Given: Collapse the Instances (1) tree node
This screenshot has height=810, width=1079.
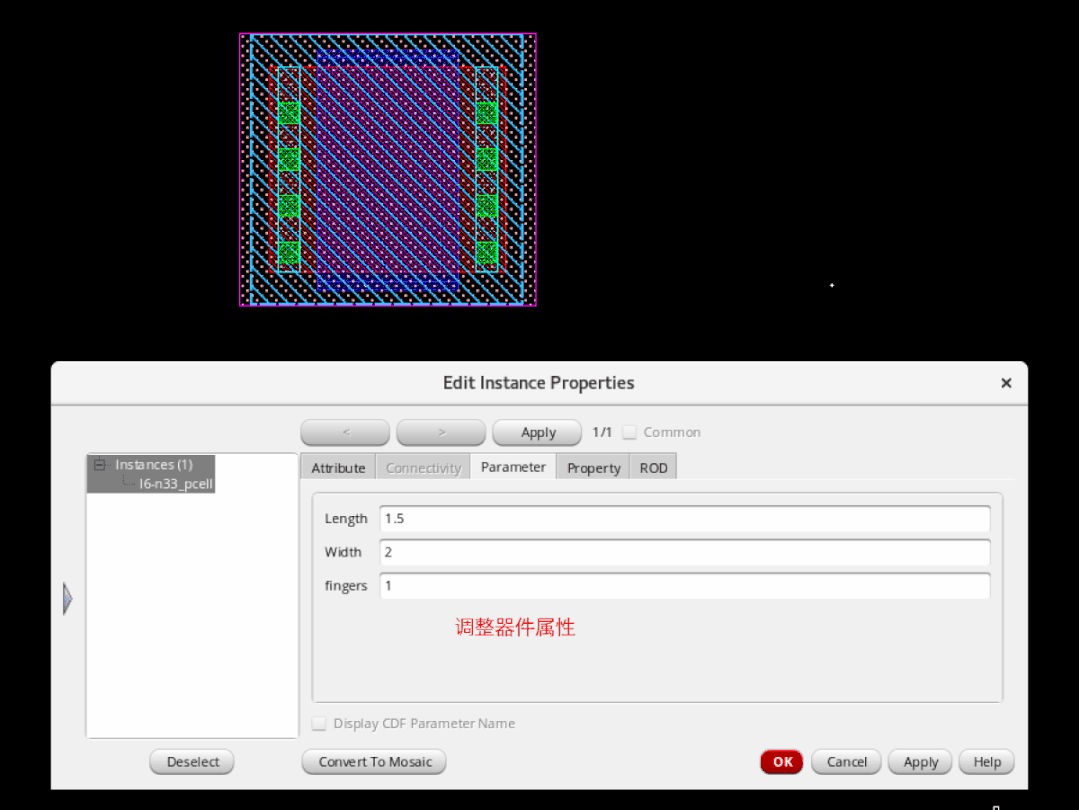Looking at the screenshot, I should click(x=99, y=463).
